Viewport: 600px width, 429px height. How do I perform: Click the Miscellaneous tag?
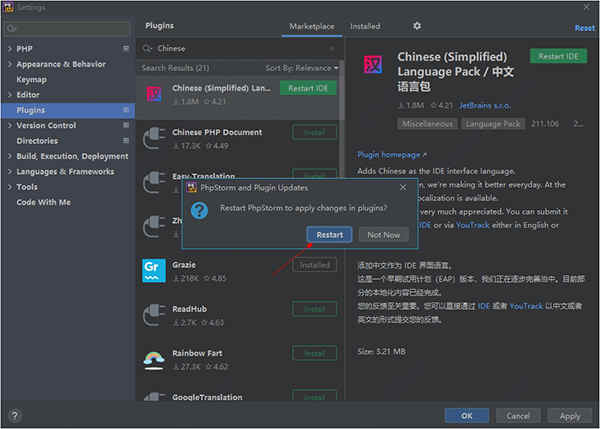[x=427, y=124]
